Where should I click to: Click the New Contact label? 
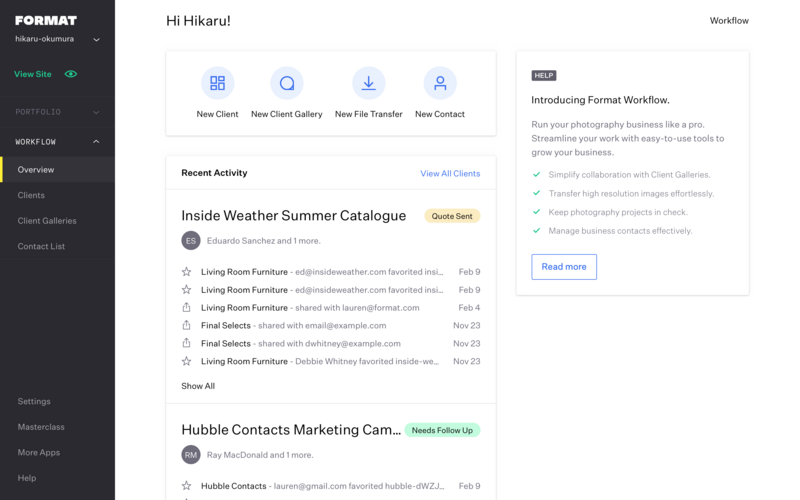click(440, 114)
